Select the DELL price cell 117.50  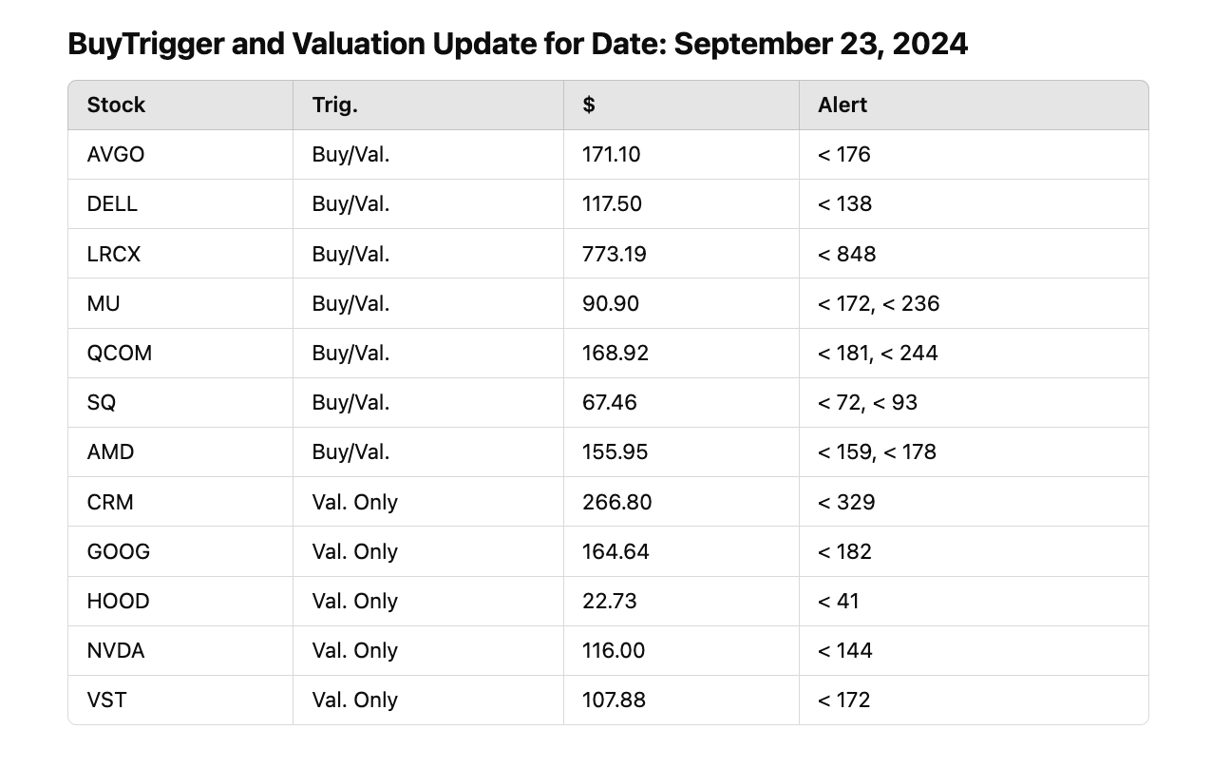[x=611, y=204]
